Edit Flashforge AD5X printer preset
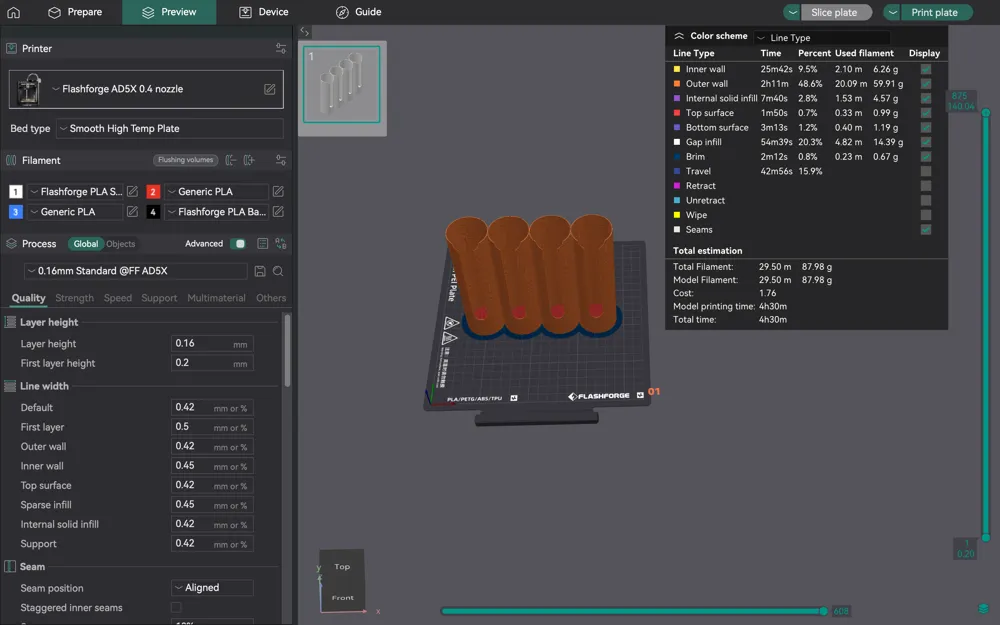This screenshot has width=1000, height=625. 270,89
